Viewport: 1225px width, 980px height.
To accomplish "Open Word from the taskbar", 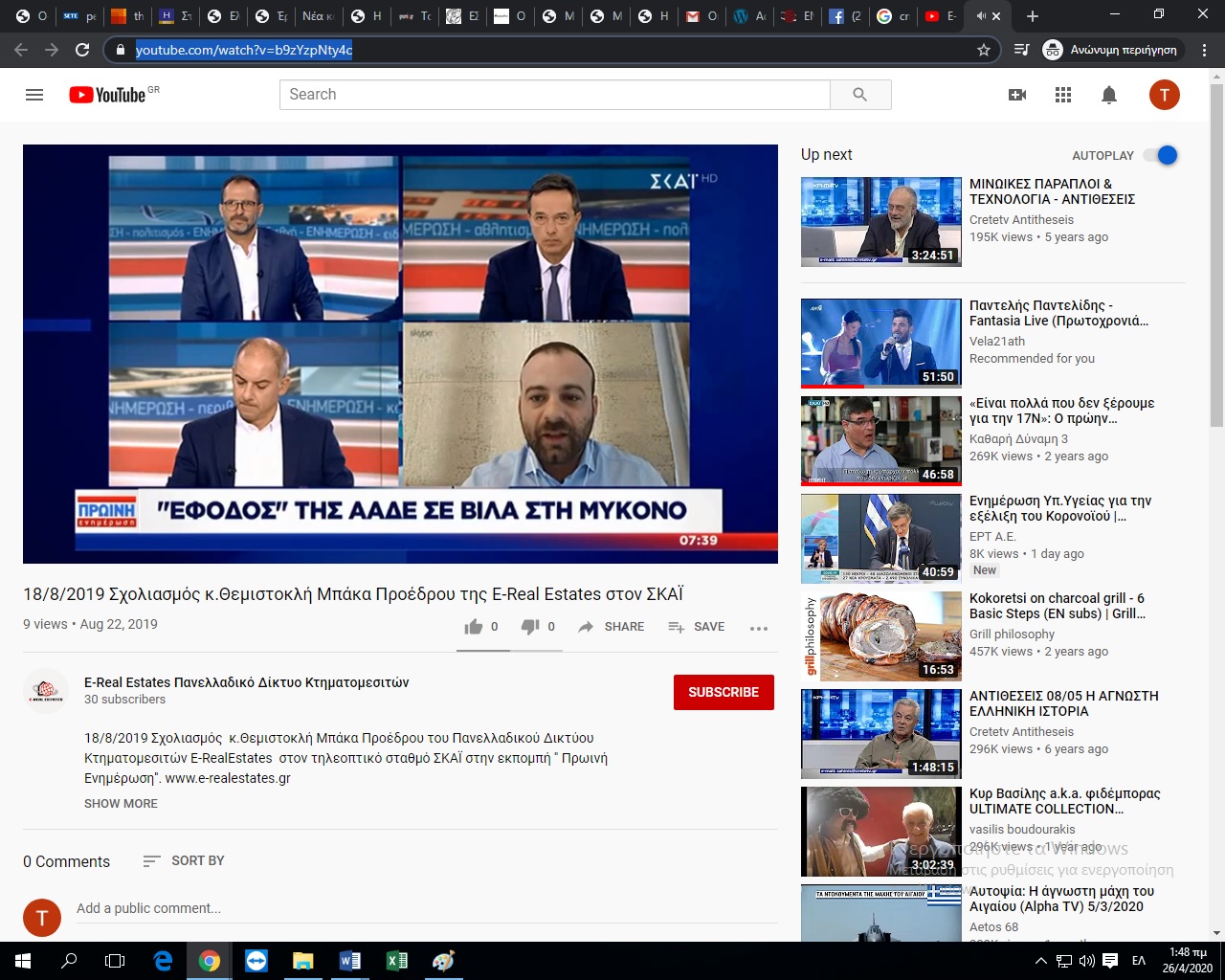I will point(350,961).
